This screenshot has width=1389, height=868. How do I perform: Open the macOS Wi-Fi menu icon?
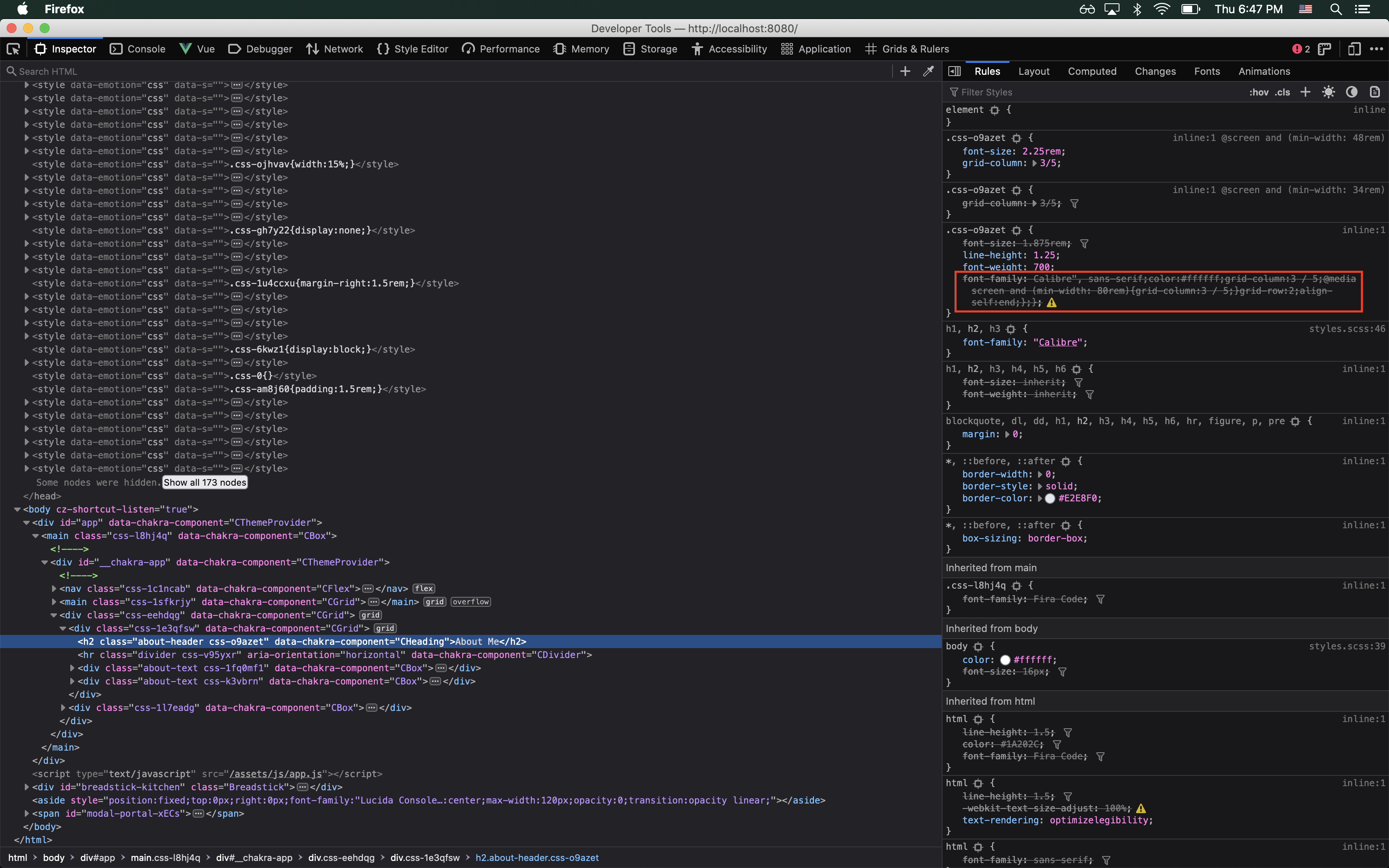(x=1162, y=9)
